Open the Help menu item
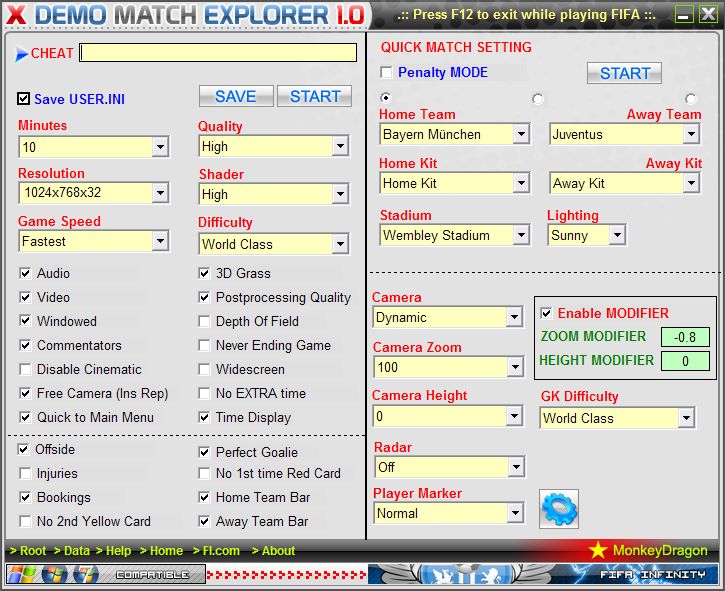 coord(114,550)
